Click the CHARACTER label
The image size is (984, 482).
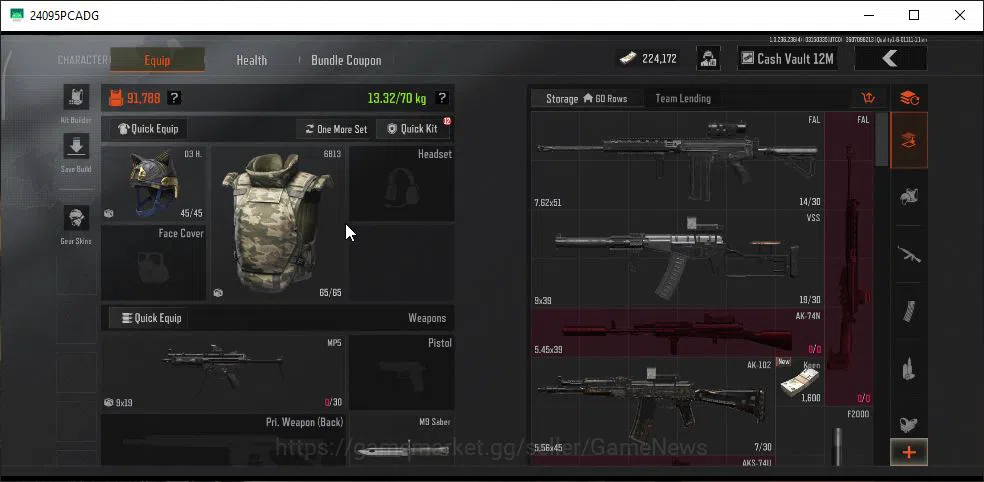click(x=82, y=60)
